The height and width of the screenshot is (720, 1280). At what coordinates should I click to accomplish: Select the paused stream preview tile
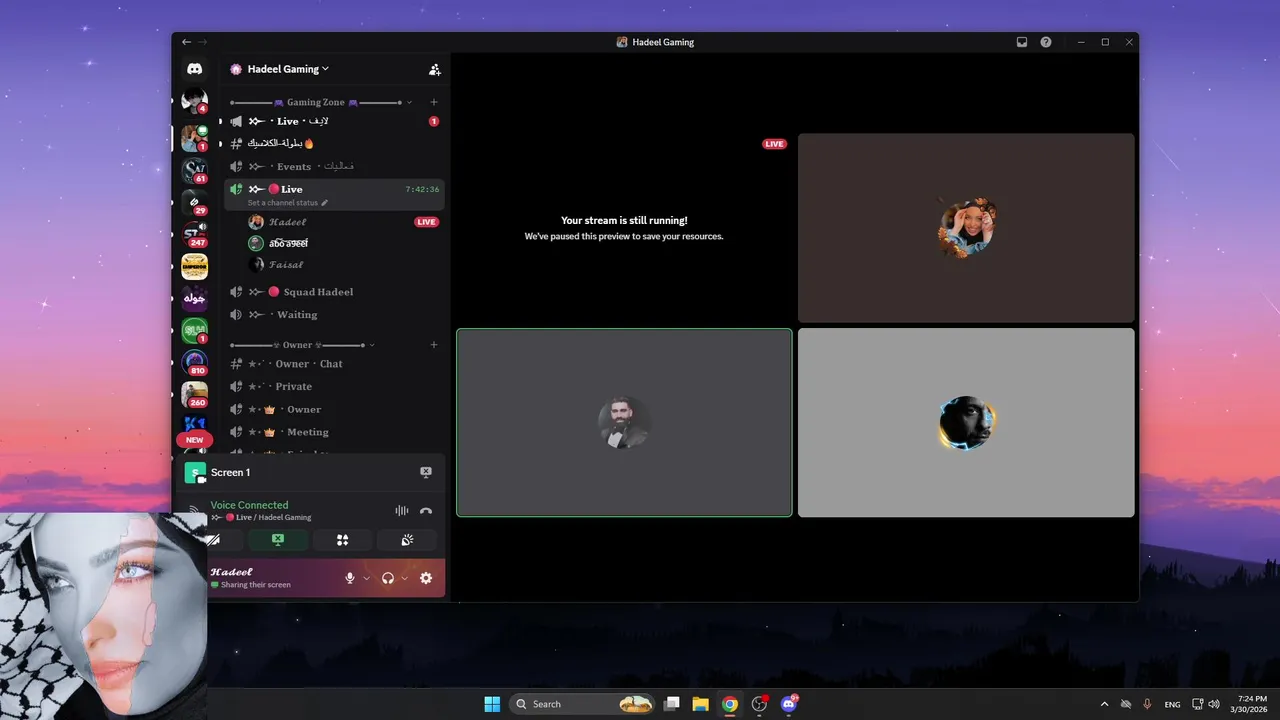coord(624,228)
